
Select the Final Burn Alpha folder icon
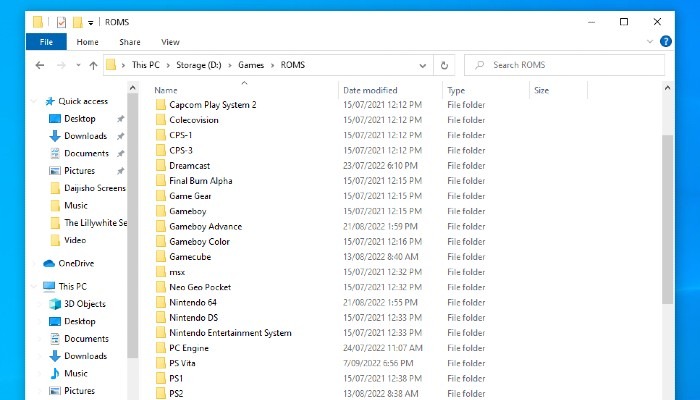(x=161, y=181)
